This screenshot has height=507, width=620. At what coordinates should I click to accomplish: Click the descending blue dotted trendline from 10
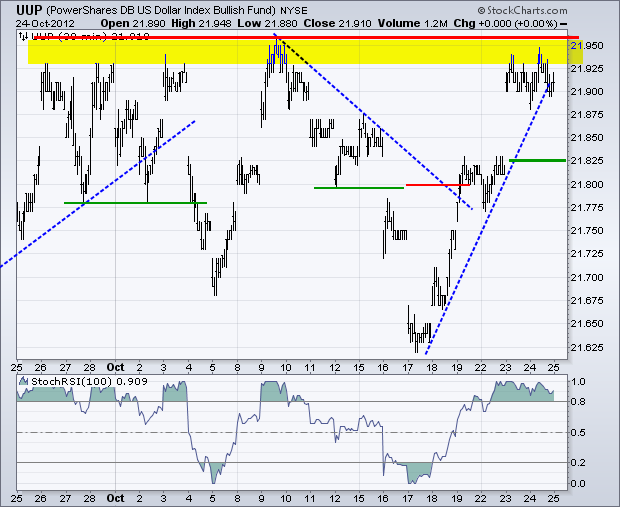tap(373, 121)
